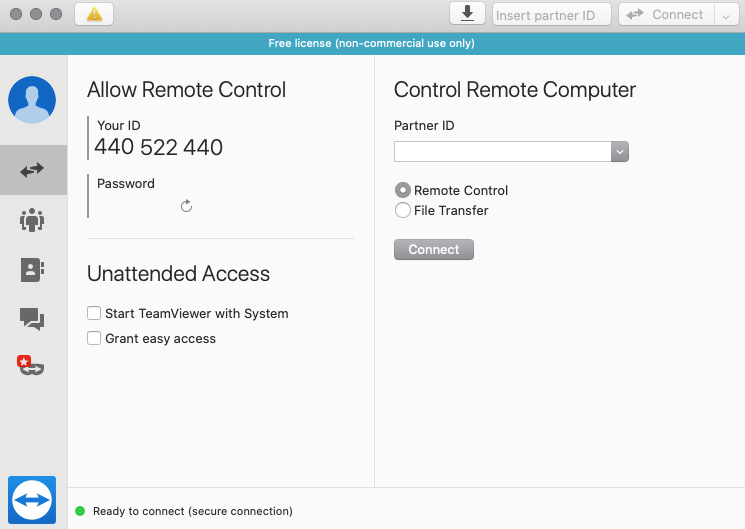The width and height of the screenshot is (745, 529).
Task: Click the warning triangle icon
Action: click(x=94, y=14)
